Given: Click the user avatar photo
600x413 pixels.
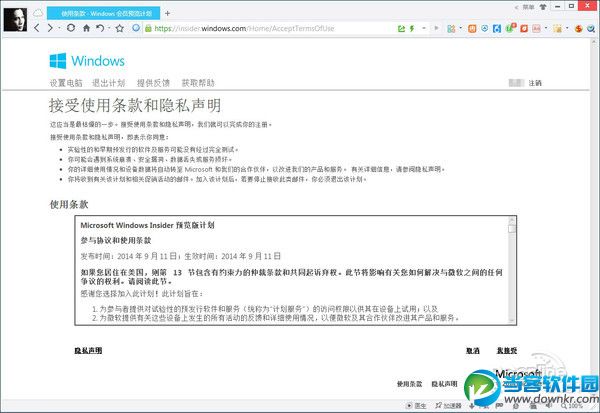Looking at the screenshot, I should (15, 19).
